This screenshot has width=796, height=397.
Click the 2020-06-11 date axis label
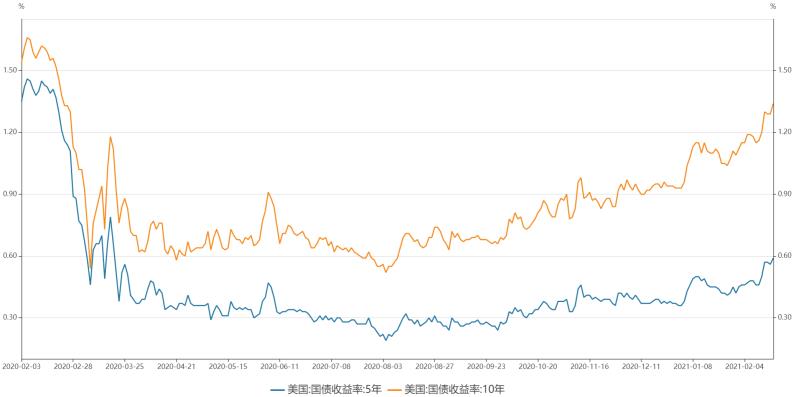click(x=280, y=366)
